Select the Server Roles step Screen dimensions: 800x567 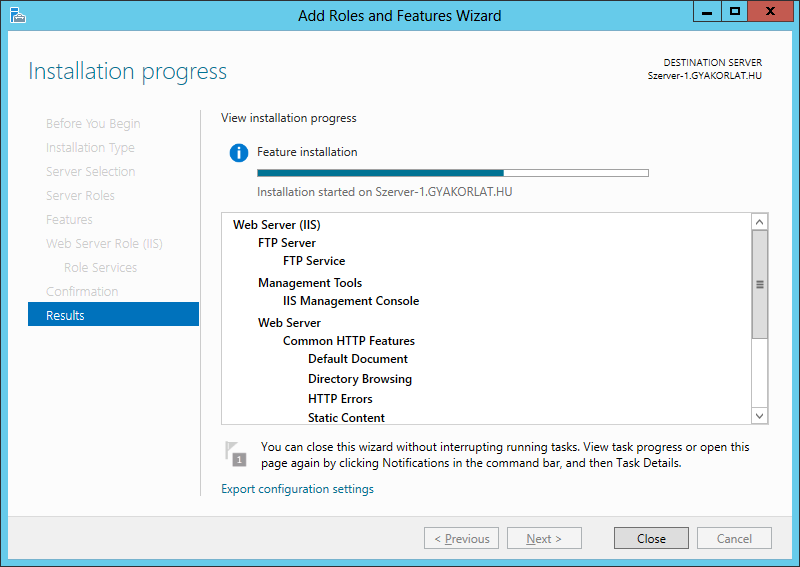coord(80,195)
